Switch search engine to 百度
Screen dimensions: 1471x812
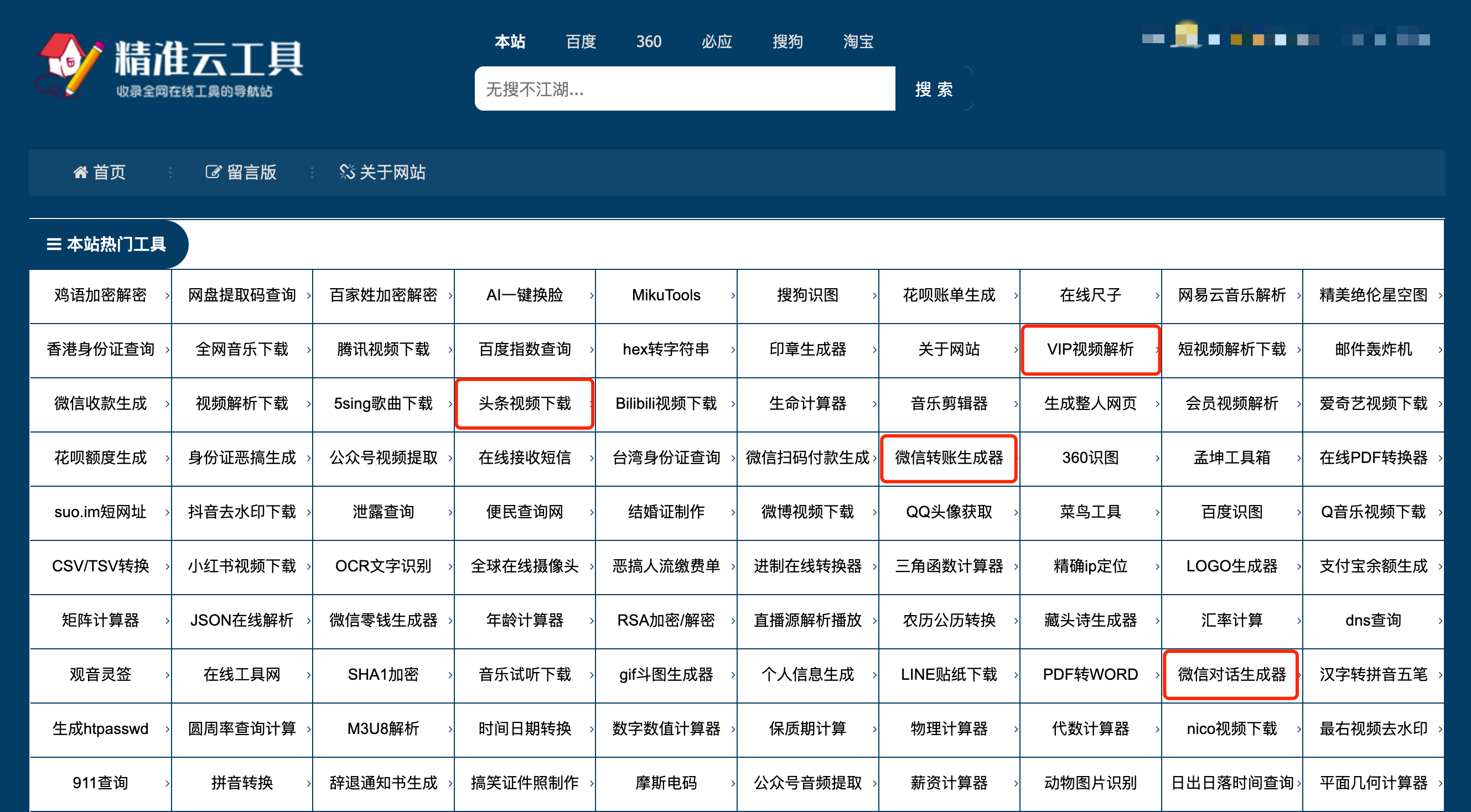tap(580, 41)
